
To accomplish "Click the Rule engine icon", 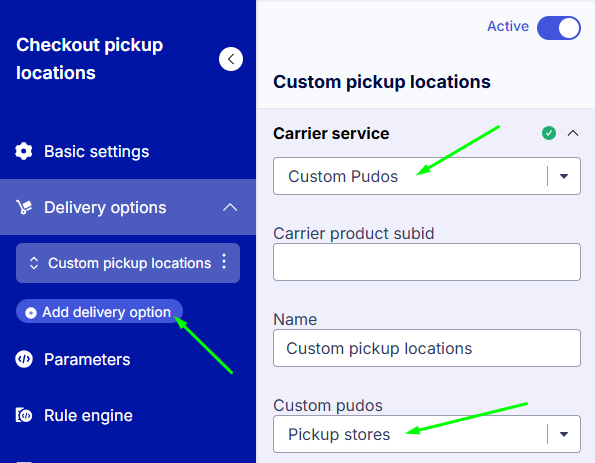I will tap(24, 415).
